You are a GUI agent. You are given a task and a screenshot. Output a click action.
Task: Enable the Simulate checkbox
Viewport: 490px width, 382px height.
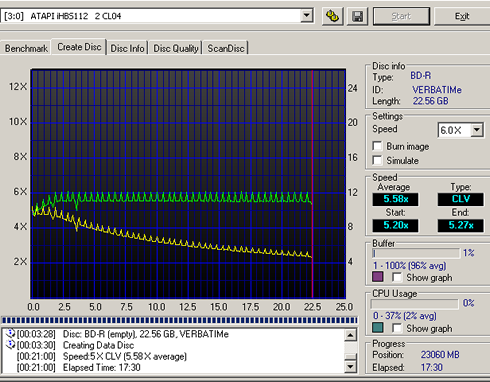point(377,160)
